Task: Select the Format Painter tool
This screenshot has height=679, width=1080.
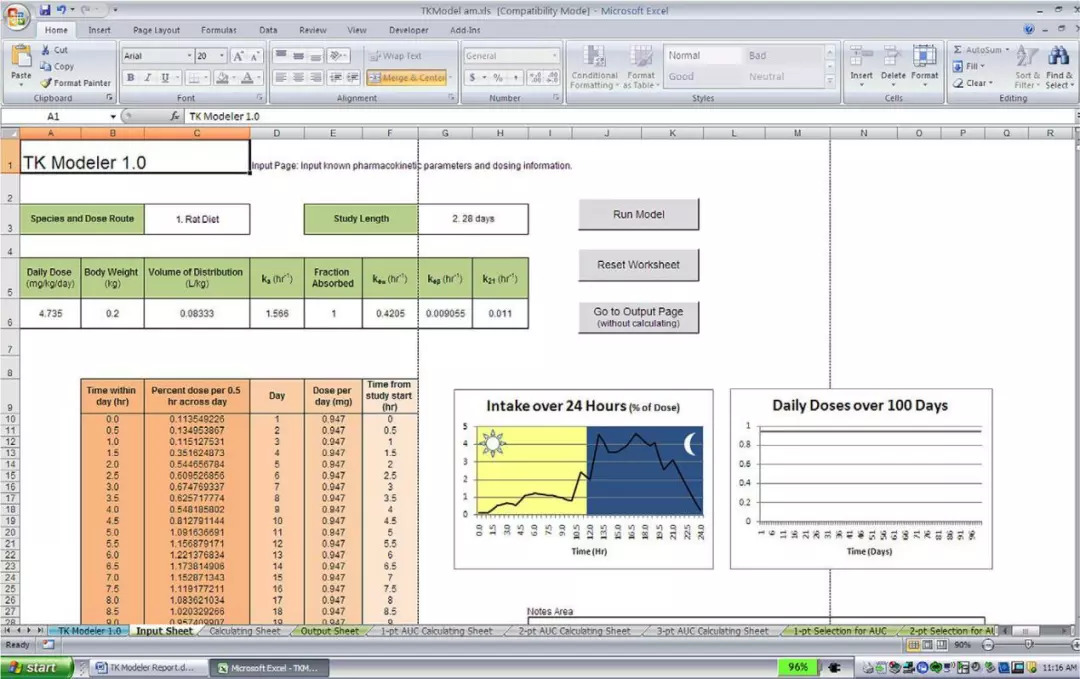Action: coord(75,83)
